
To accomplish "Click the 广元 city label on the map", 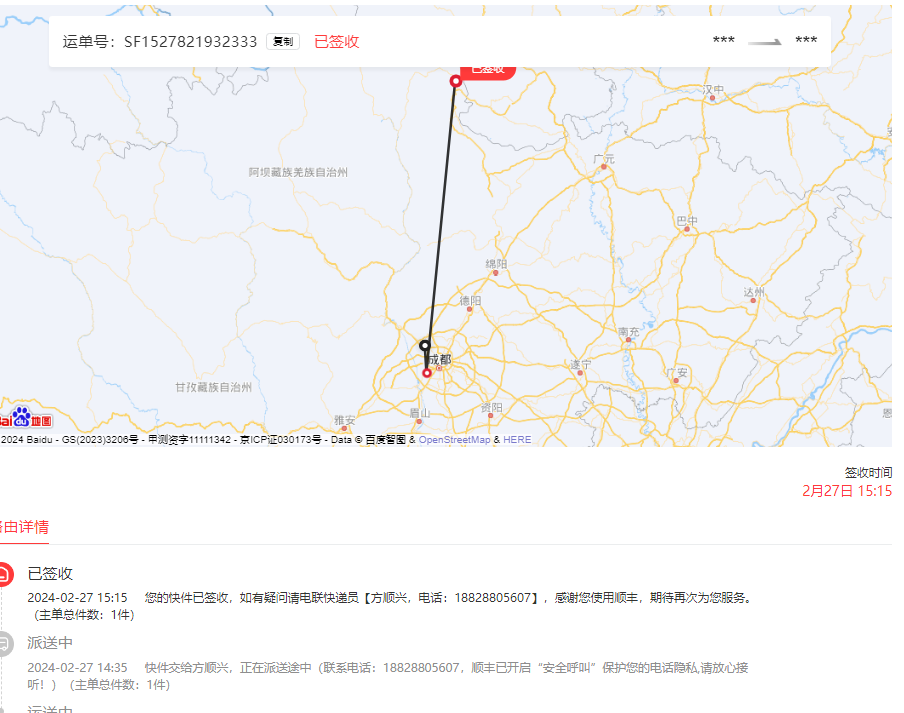I will (604, 159).
